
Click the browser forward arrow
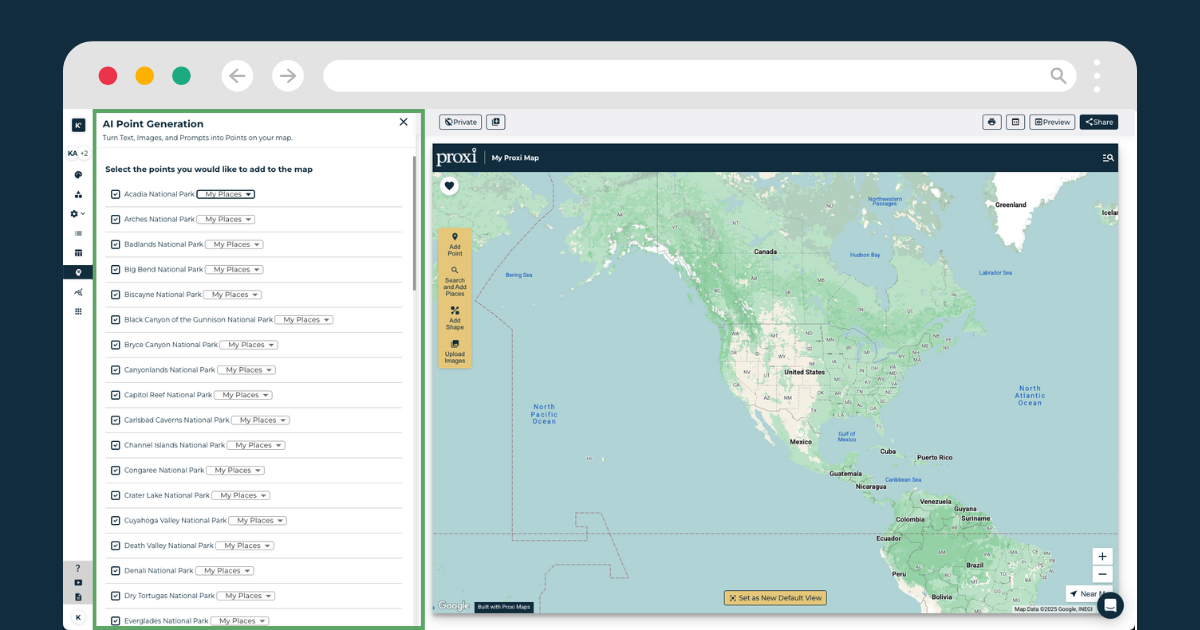pos(287,76)
